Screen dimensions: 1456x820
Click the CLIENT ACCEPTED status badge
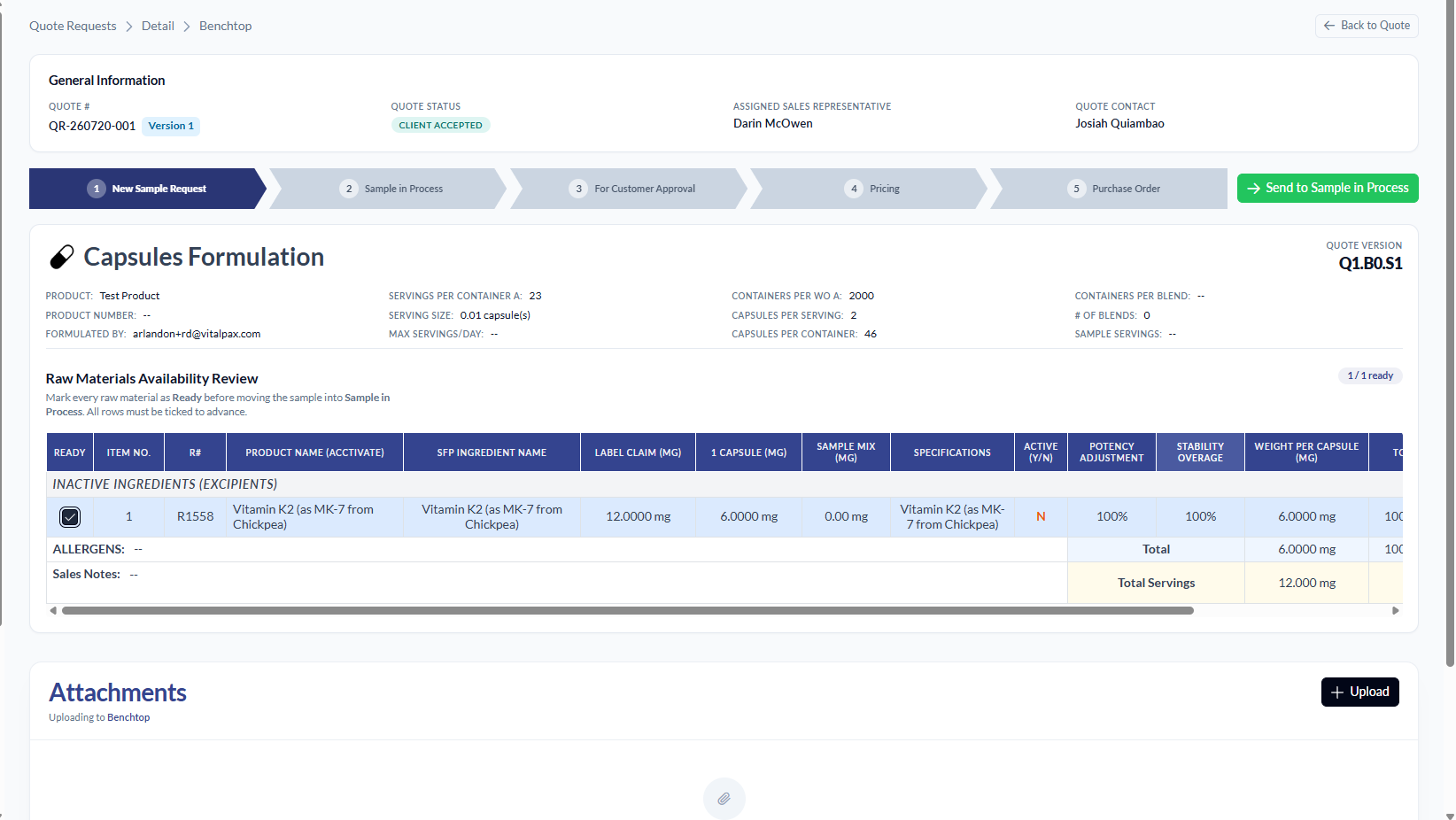(440, 125)
